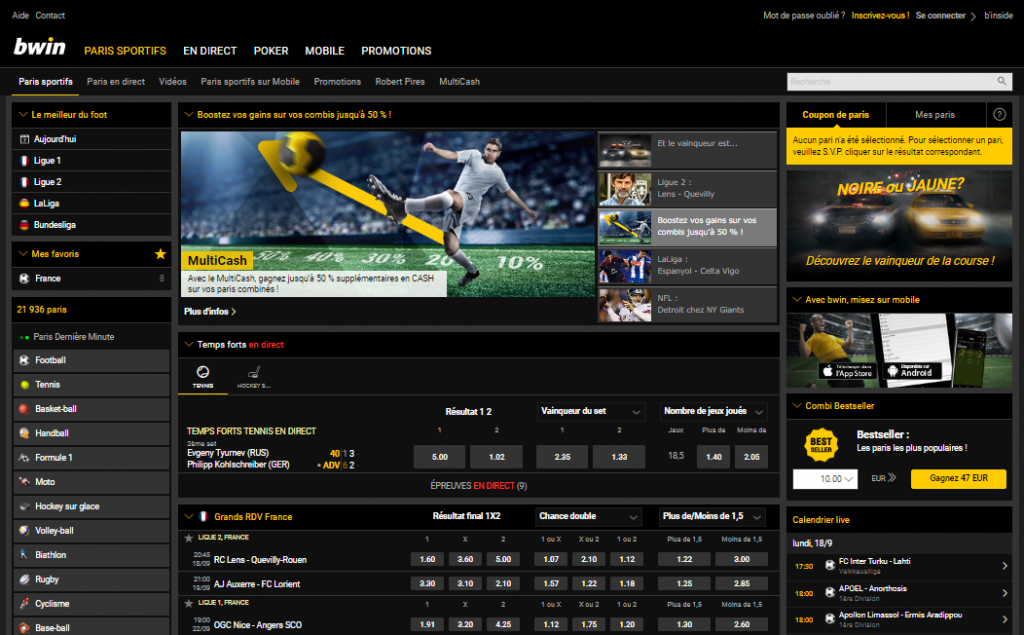Click the Volley-ball sidebar icon
Viewport: 1024px width, 635px height.
point(24,530)
